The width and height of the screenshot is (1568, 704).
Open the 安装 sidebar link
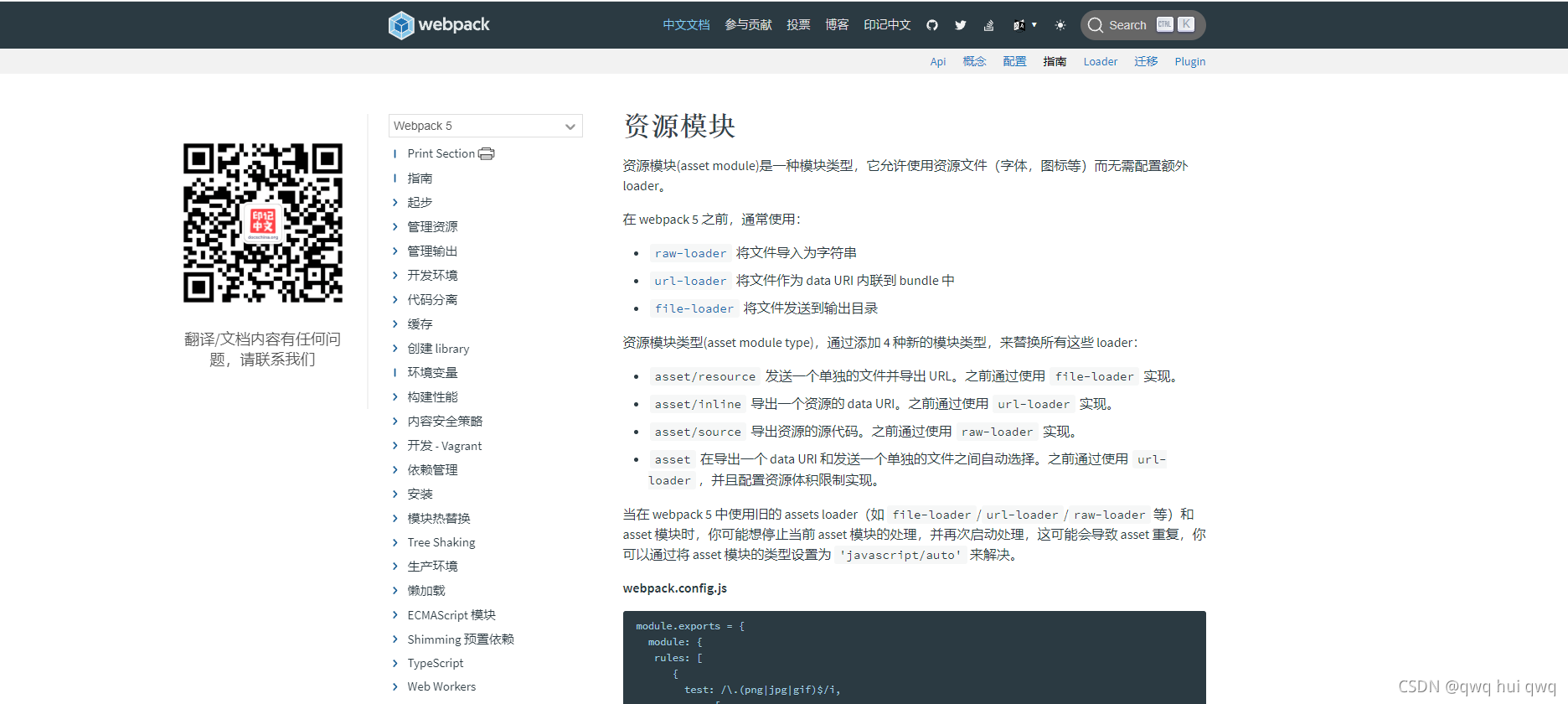(x=420, y=494)
